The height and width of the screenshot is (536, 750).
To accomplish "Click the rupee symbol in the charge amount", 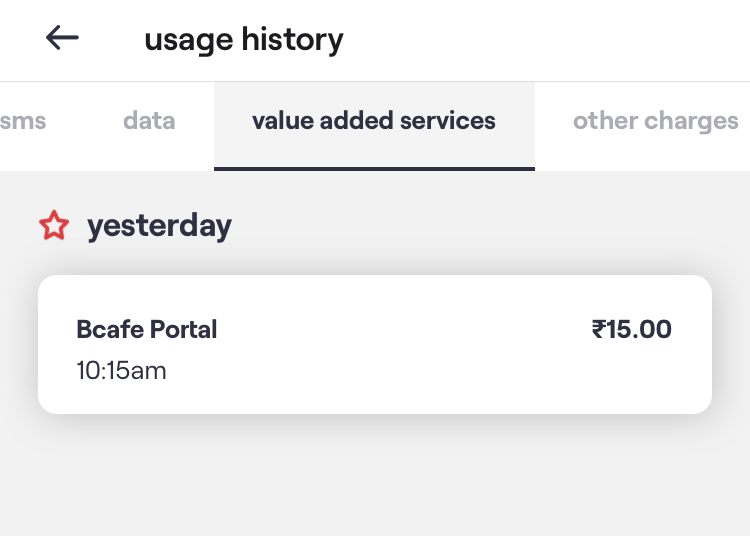I will [x=599, y=329].
